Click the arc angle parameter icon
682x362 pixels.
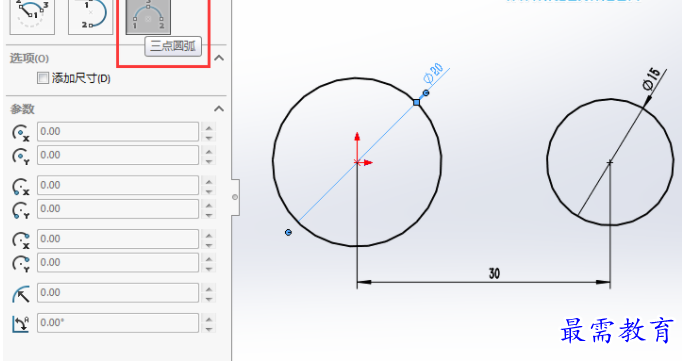click(x=21, y=324)
